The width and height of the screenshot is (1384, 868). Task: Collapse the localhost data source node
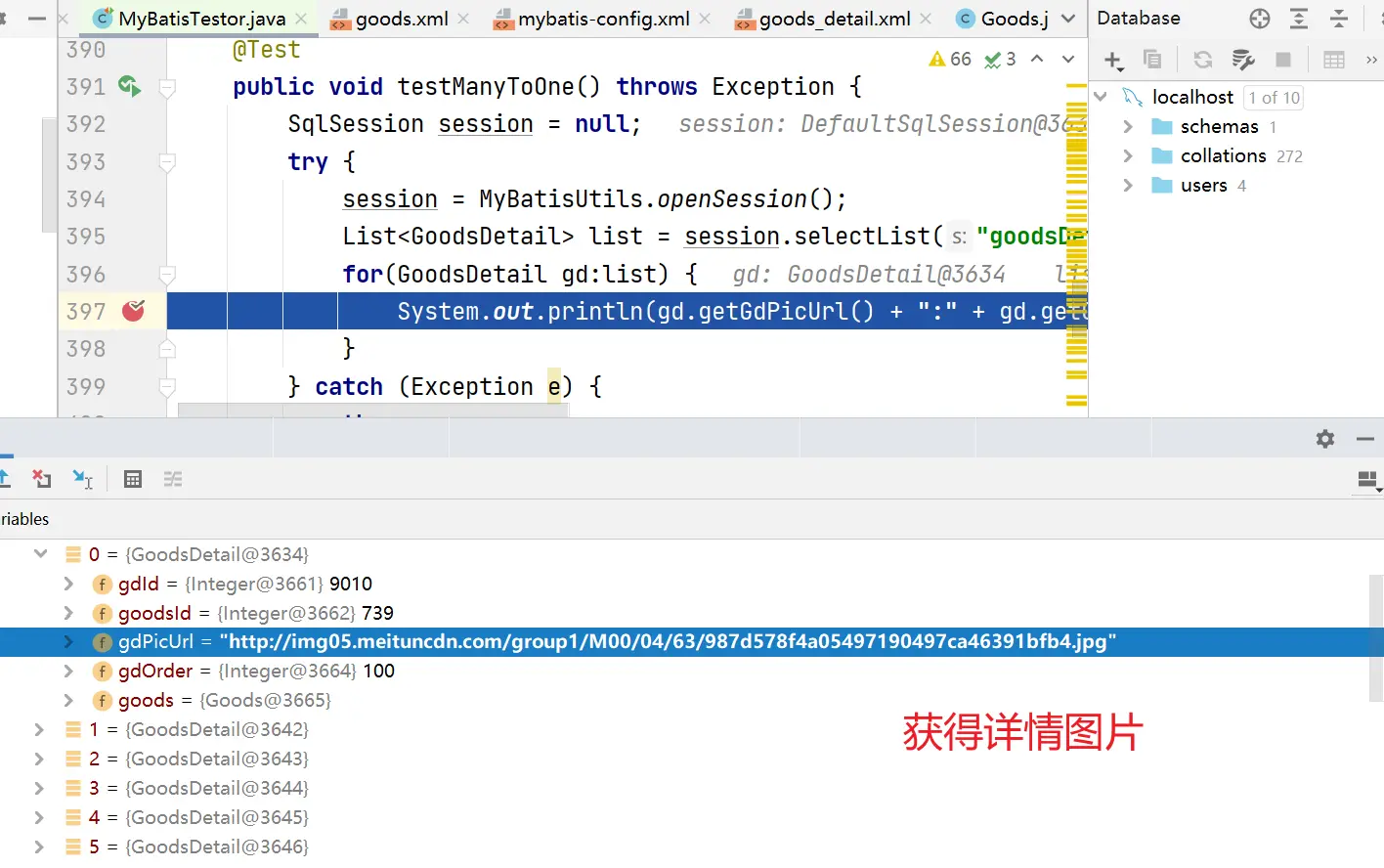point(1101,97)
